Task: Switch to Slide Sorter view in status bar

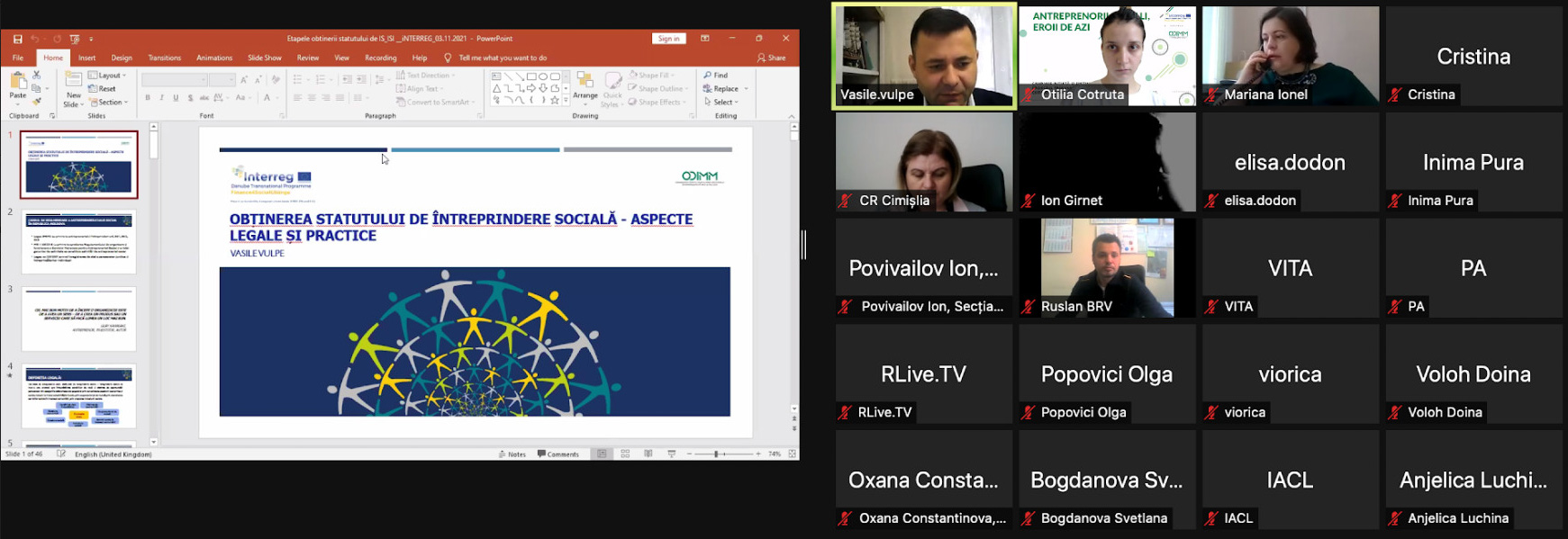Action: click(625, 454)
